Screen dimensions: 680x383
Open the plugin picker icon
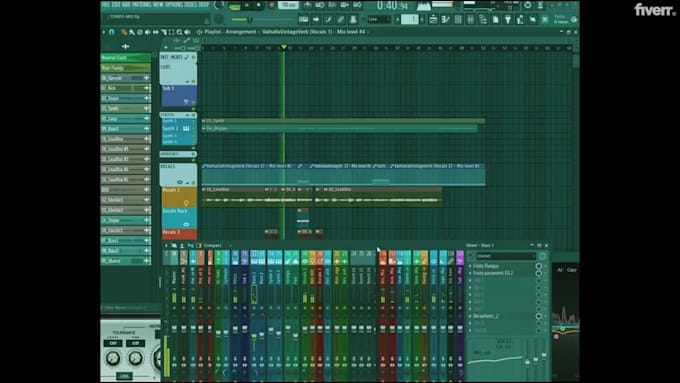508,20
